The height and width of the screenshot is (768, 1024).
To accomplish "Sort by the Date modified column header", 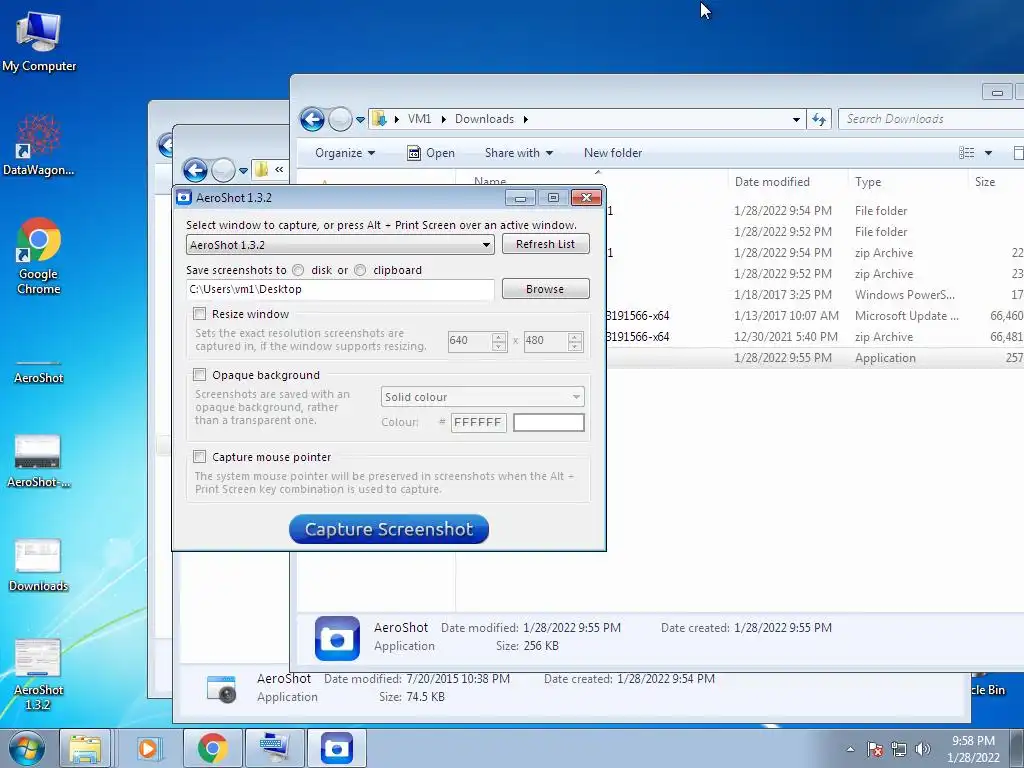I will coord(788,182).
